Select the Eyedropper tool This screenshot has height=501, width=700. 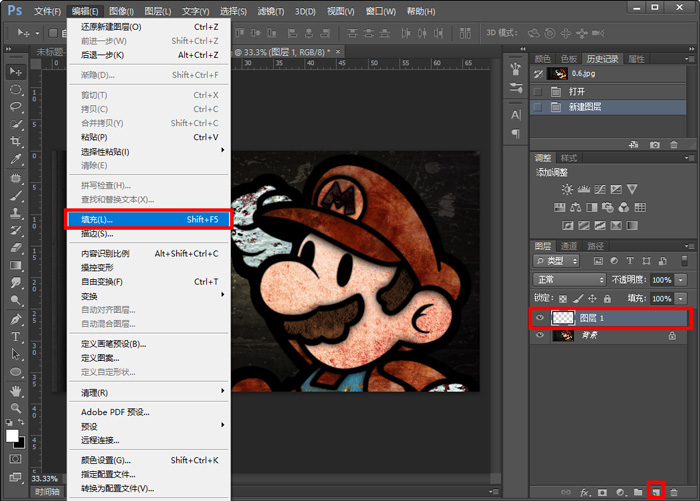[16, 159]
